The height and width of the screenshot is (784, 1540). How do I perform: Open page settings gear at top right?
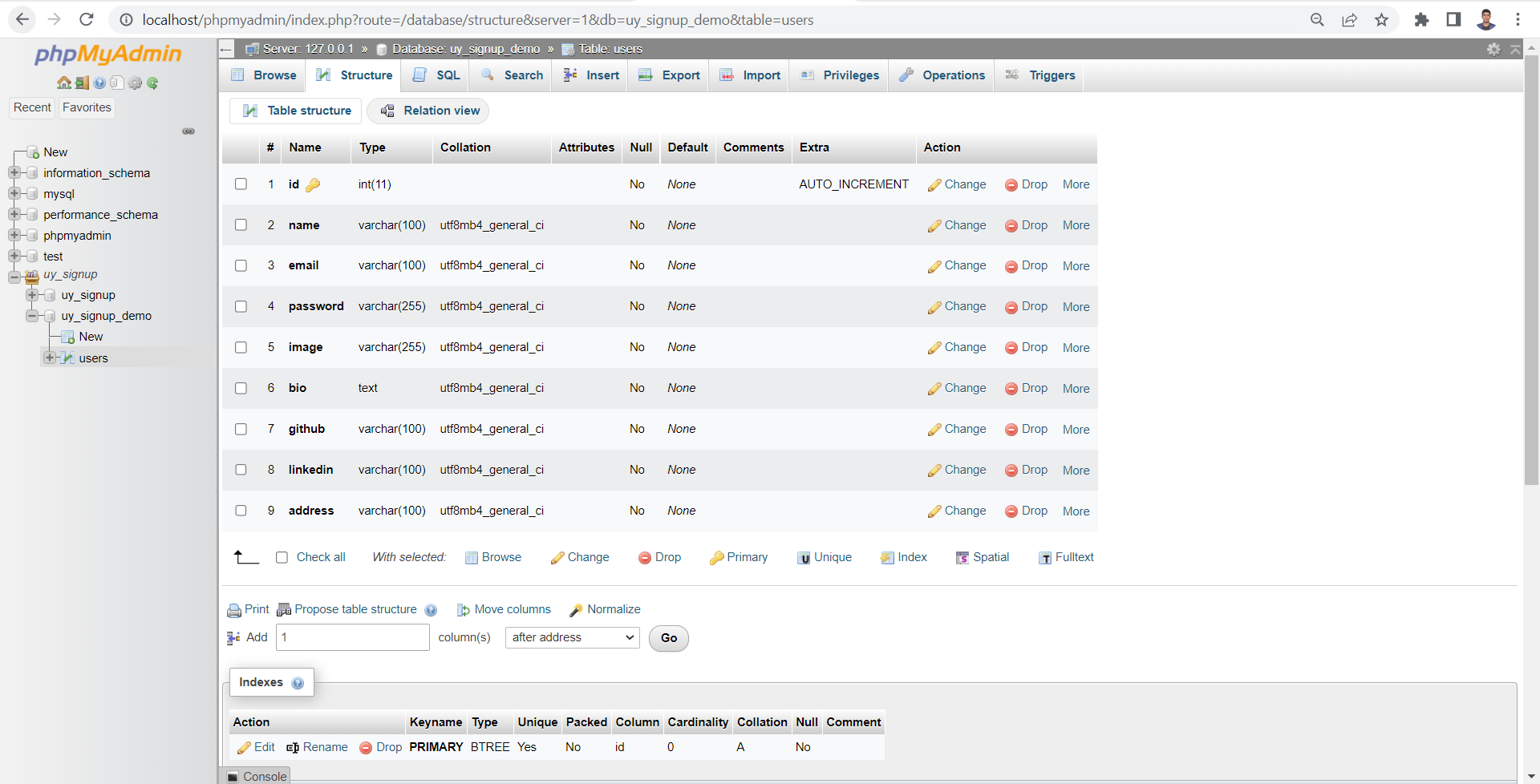[x=1493, y=49]
